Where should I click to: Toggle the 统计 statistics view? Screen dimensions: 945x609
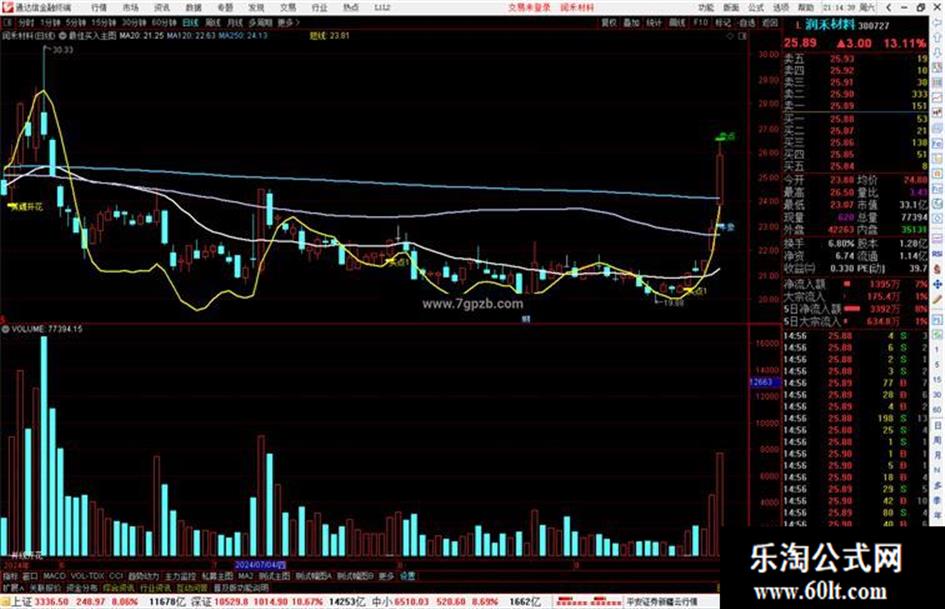point(654,22)
